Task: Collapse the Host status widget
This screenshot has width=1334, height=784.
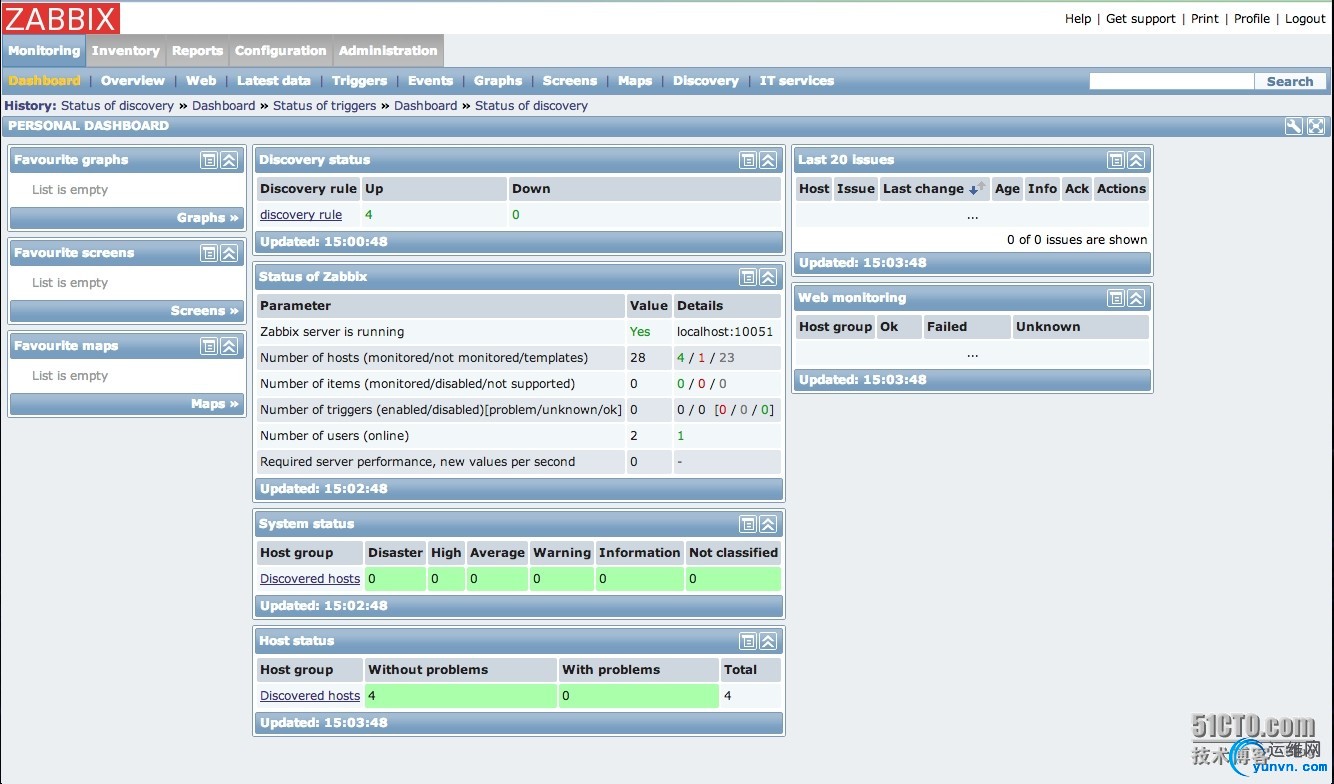Action: (768, 641)
